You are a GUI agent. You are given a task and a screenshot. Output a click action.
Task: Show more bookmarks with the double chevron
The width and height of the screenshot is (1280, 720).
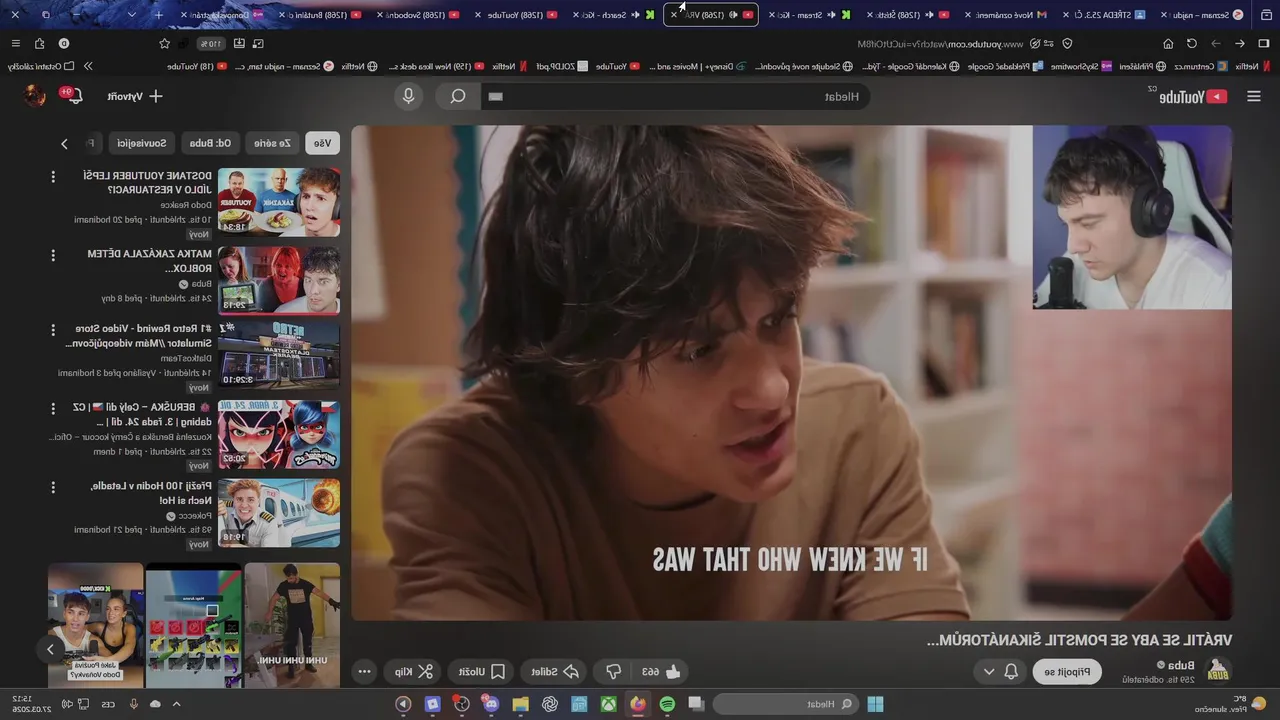pyautogui.click(x=88, y=66)
